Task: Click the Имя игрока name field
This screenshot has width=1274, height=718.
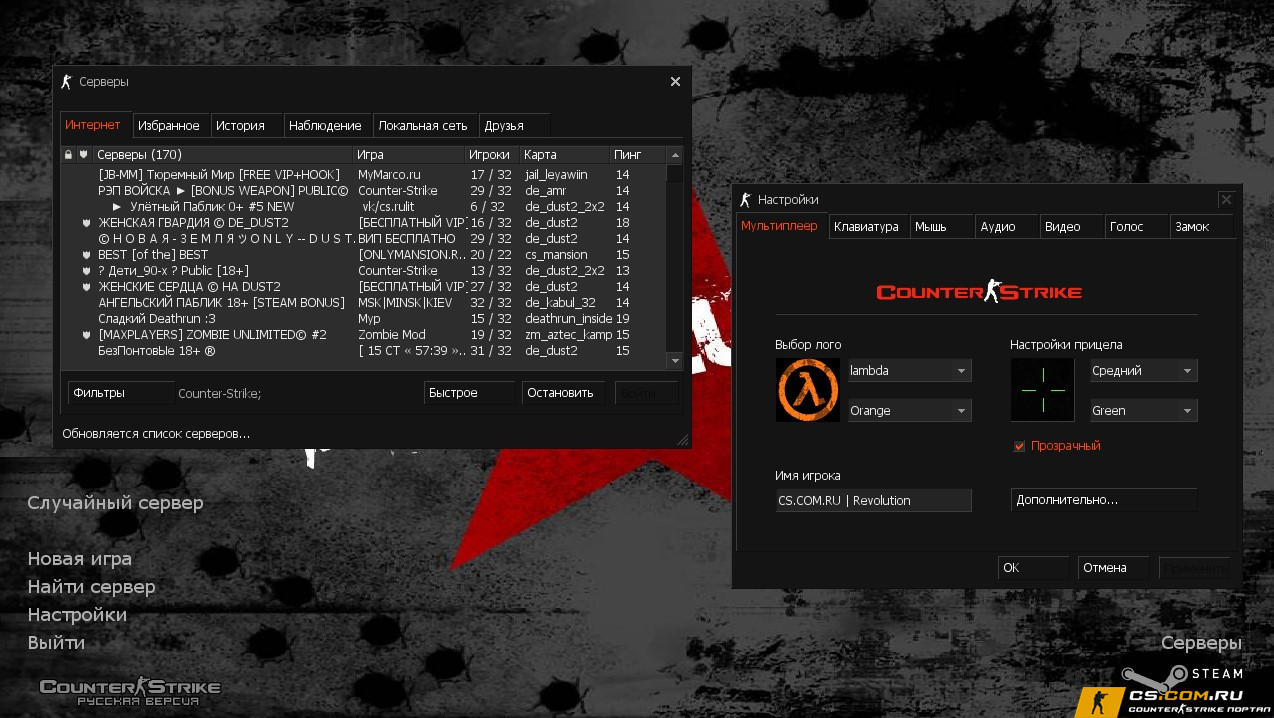Action: (873, 500)
